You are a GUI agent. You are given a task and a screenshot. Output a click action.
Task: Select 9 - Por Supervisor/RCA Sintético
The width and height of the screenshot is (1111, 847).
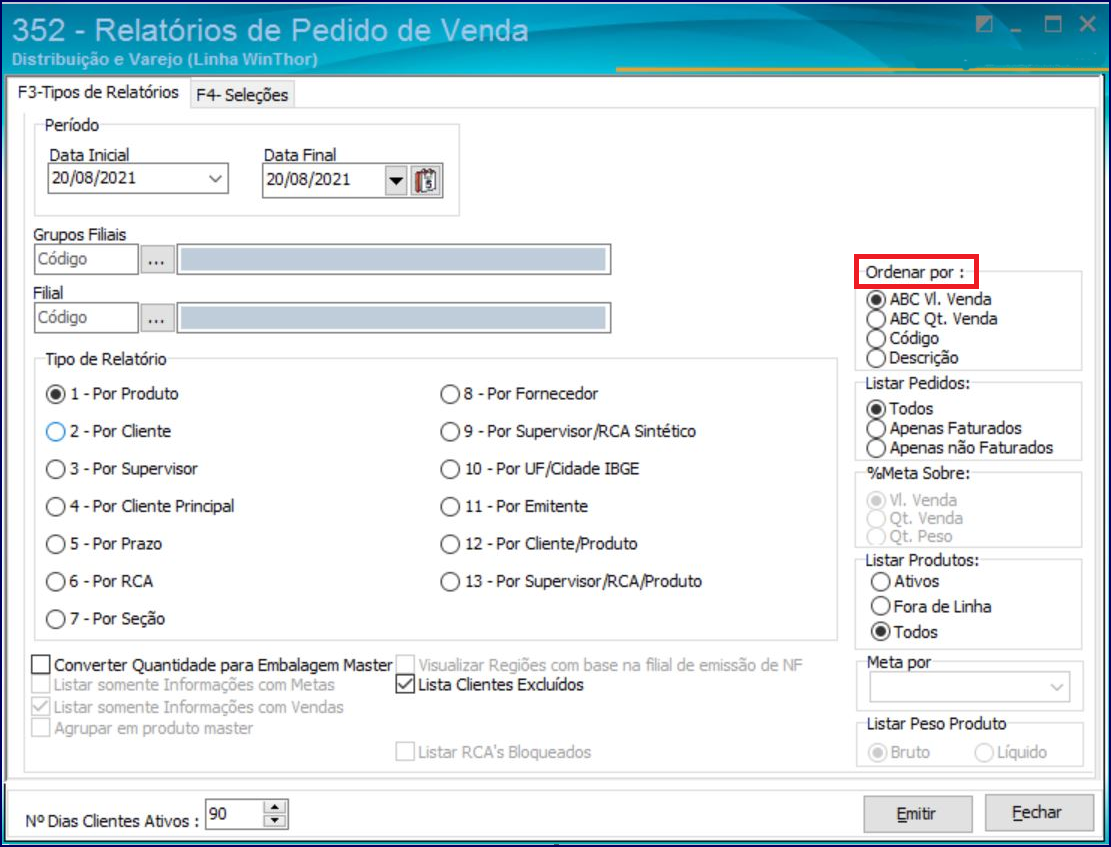[x=568, y=432]
